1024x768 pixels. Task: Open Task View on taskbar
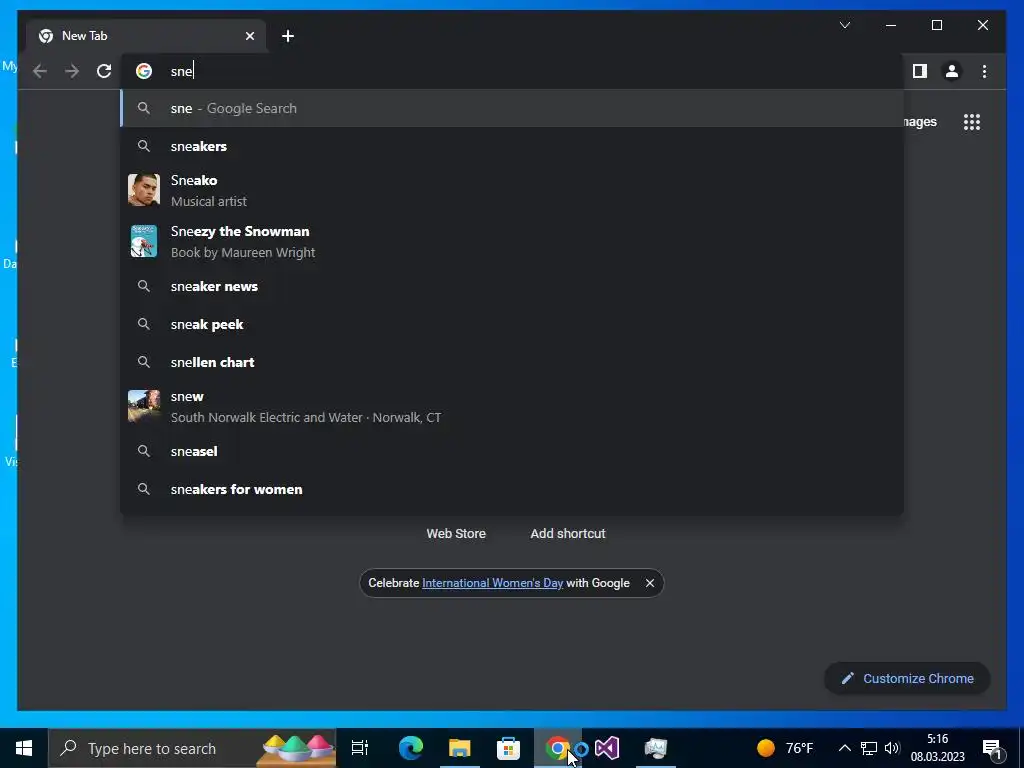(x=360, y=748)
